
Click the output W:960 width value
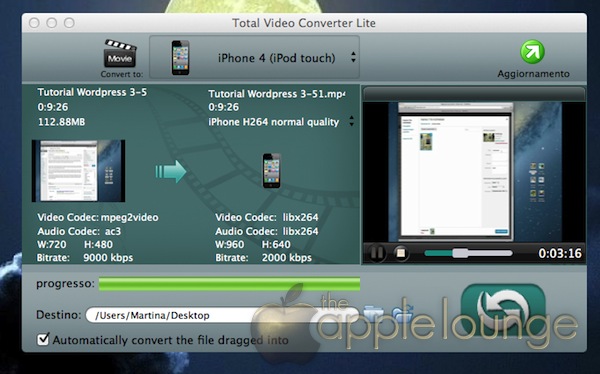pos(229,244)
